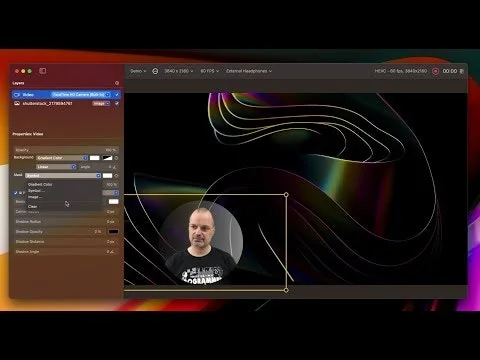This screenshot has width=480, height=360.
Task: Click the circle icon at Mask row end
Action: click(x=116, y=176)
